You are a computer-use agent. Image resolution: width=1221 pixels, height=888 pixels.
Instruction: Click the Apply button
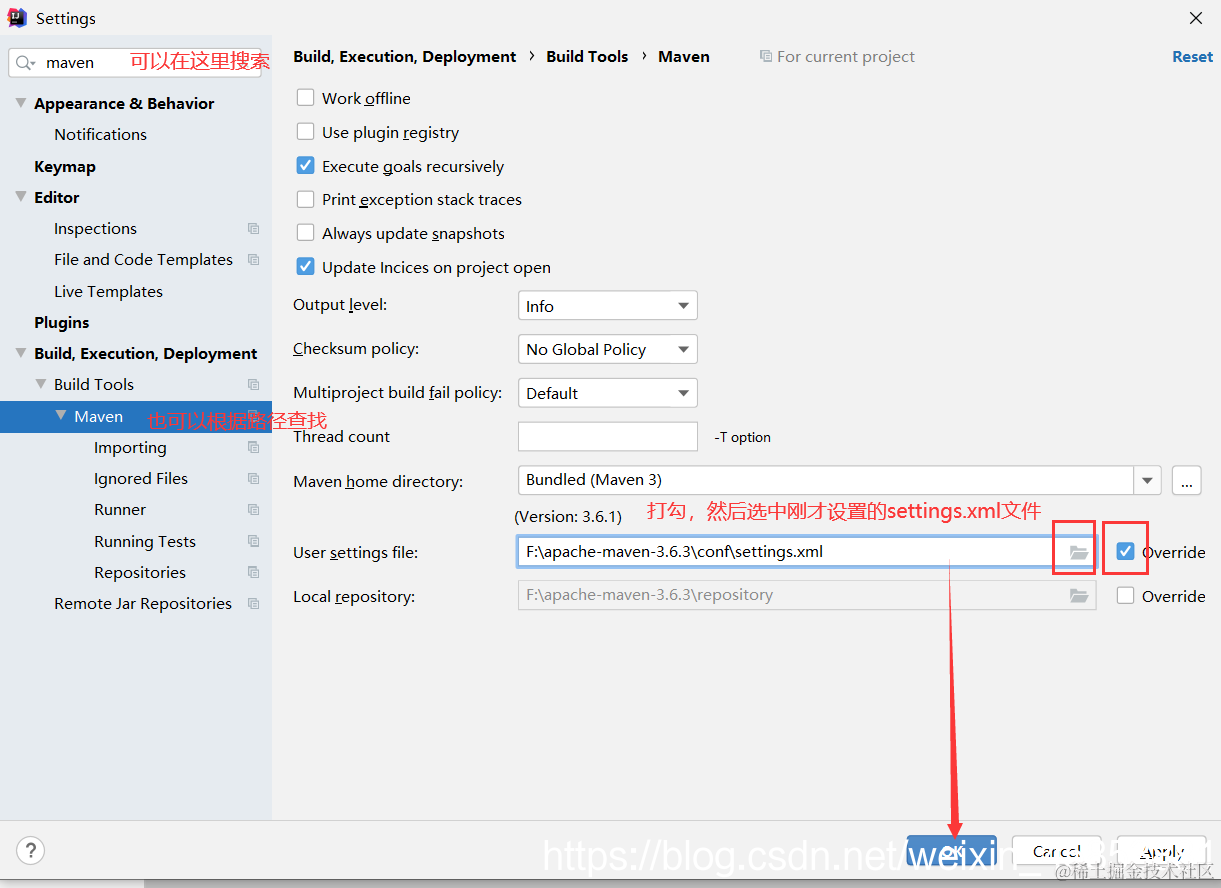click(1161, 851)
